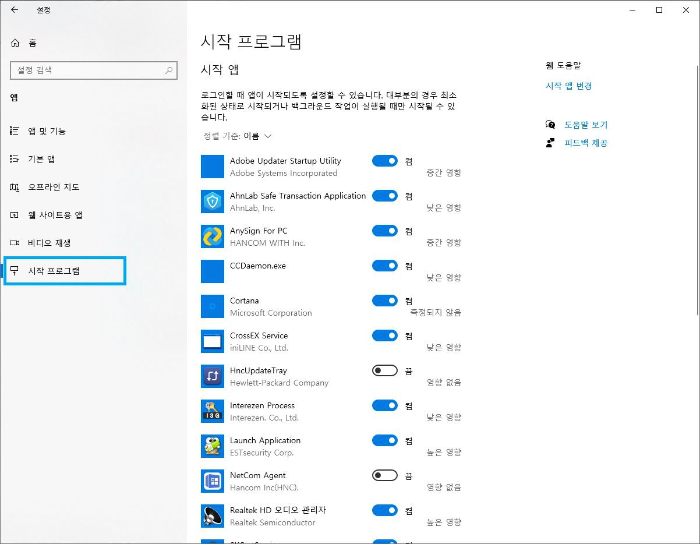Click CCDaemon.exe blue square icon

[x=212, y=271]
